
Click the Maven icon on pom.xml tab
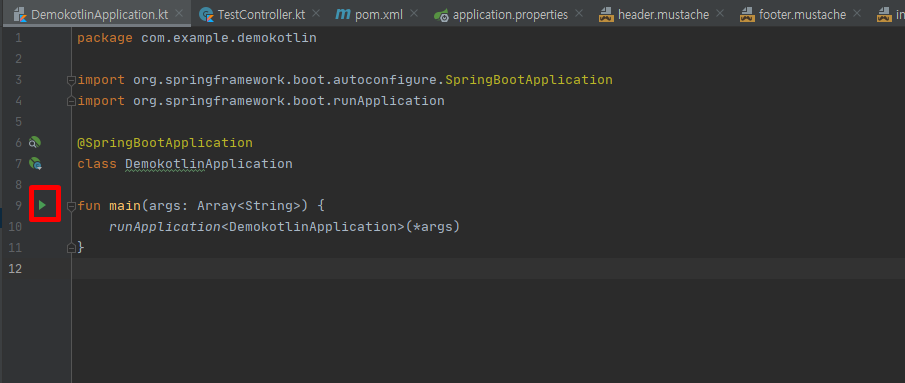click(343, 14)
